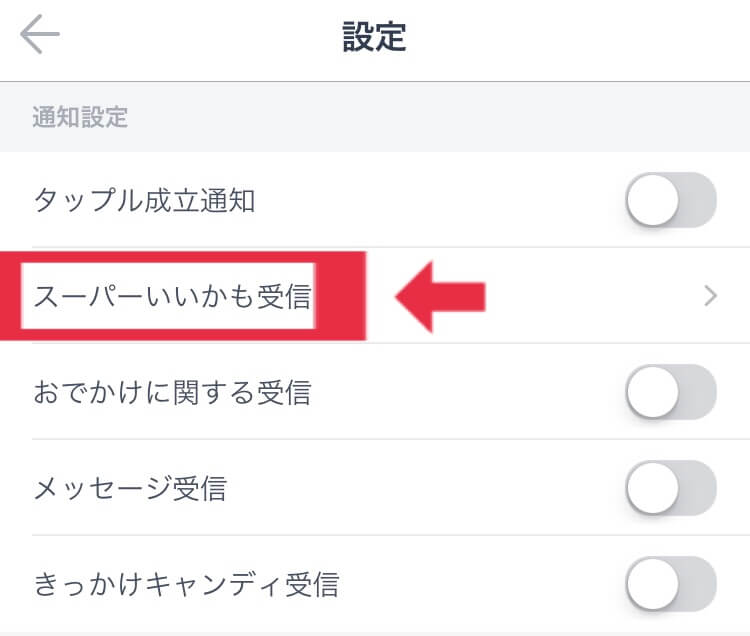Tap the back arrow icon
The width and height of the screenshot is (750, 636).
pyautogui.click(x=40, y=37)
